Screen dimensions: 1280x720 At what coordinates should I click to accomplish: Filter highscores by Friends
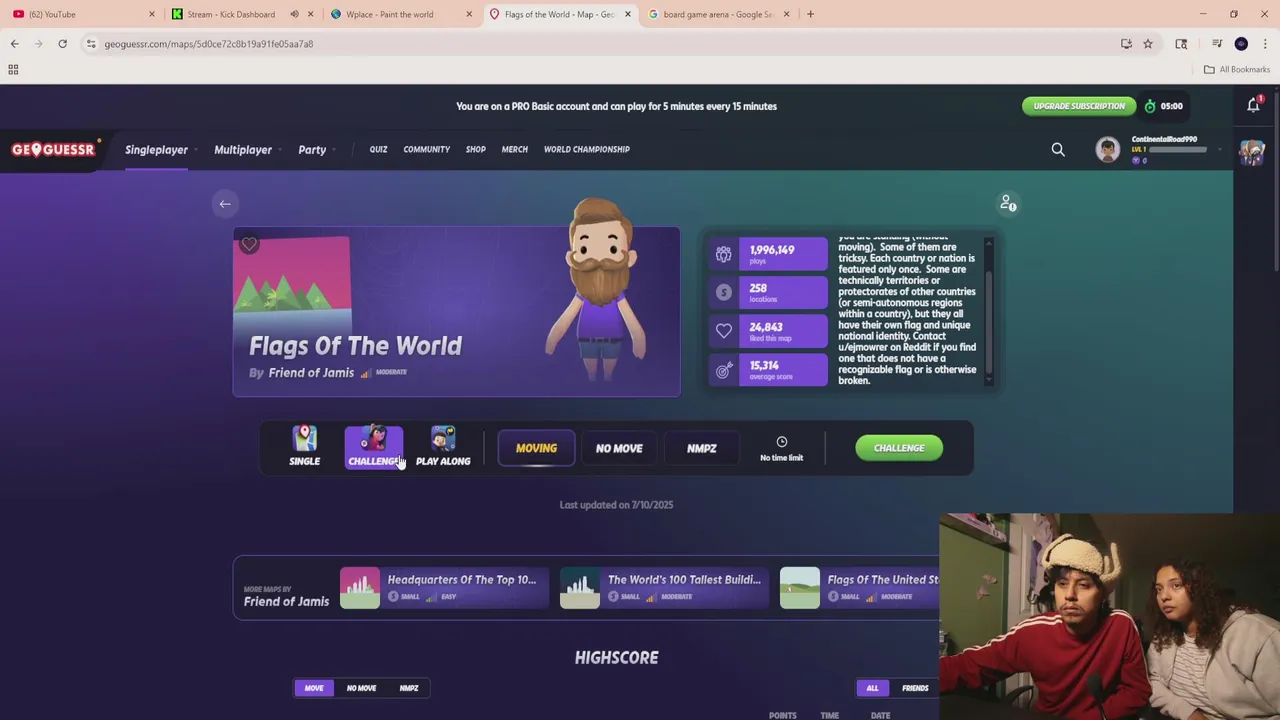[915, 688]
